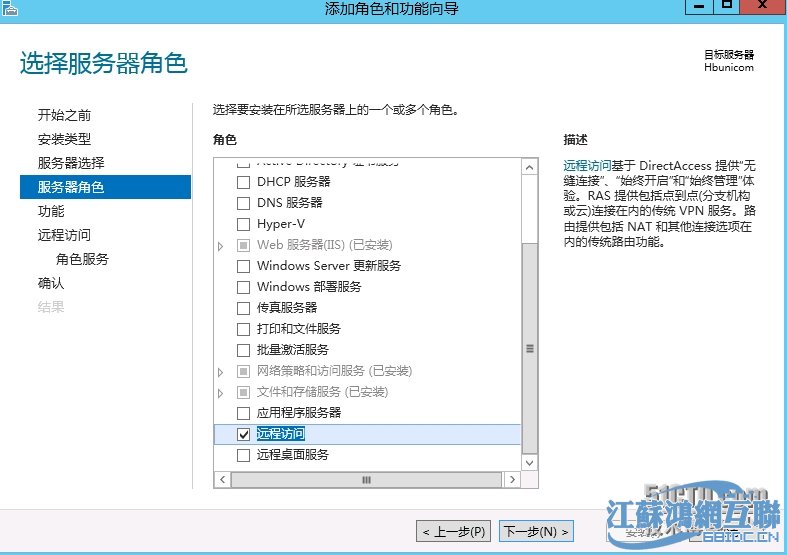Select the 服务器角色 wizard step
Viewport: 787px width, 555px height.
click(105, 187)
